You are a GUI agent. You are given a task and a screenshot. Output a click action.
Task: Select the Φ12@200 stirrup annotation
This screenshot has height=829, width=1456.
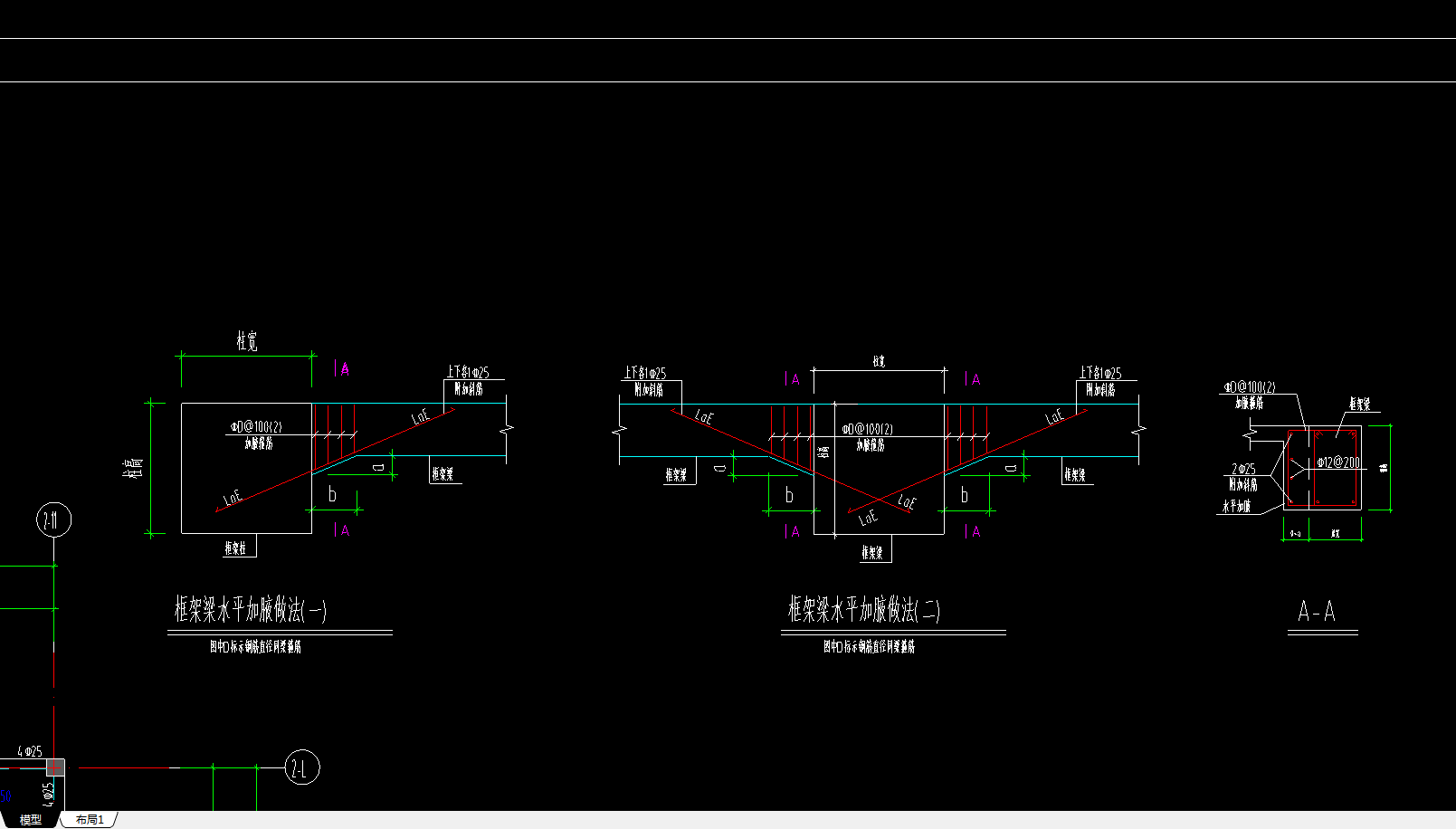pos(1338,462)
